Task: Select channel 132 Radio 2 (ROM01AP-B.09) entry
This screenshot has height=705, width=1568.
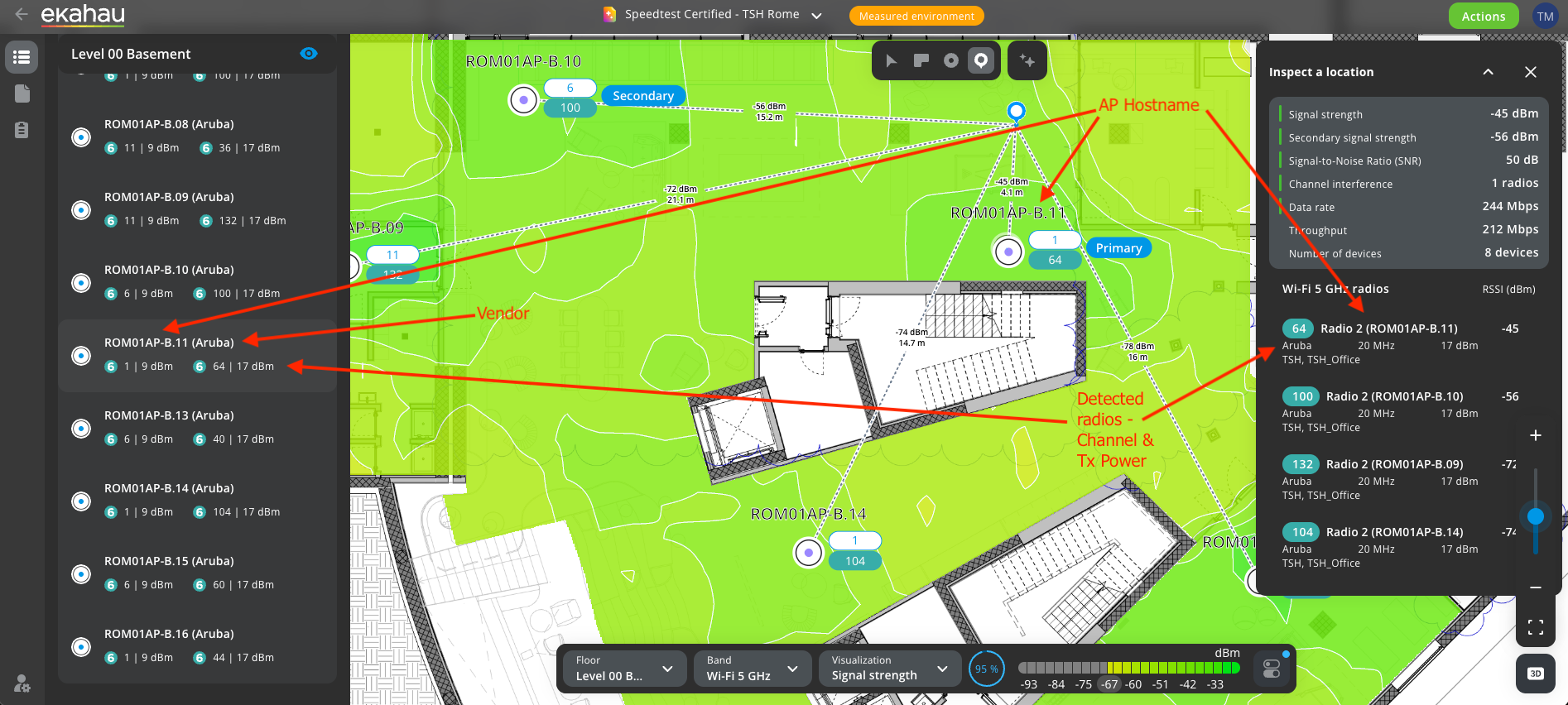Action: pos(1400,479)
